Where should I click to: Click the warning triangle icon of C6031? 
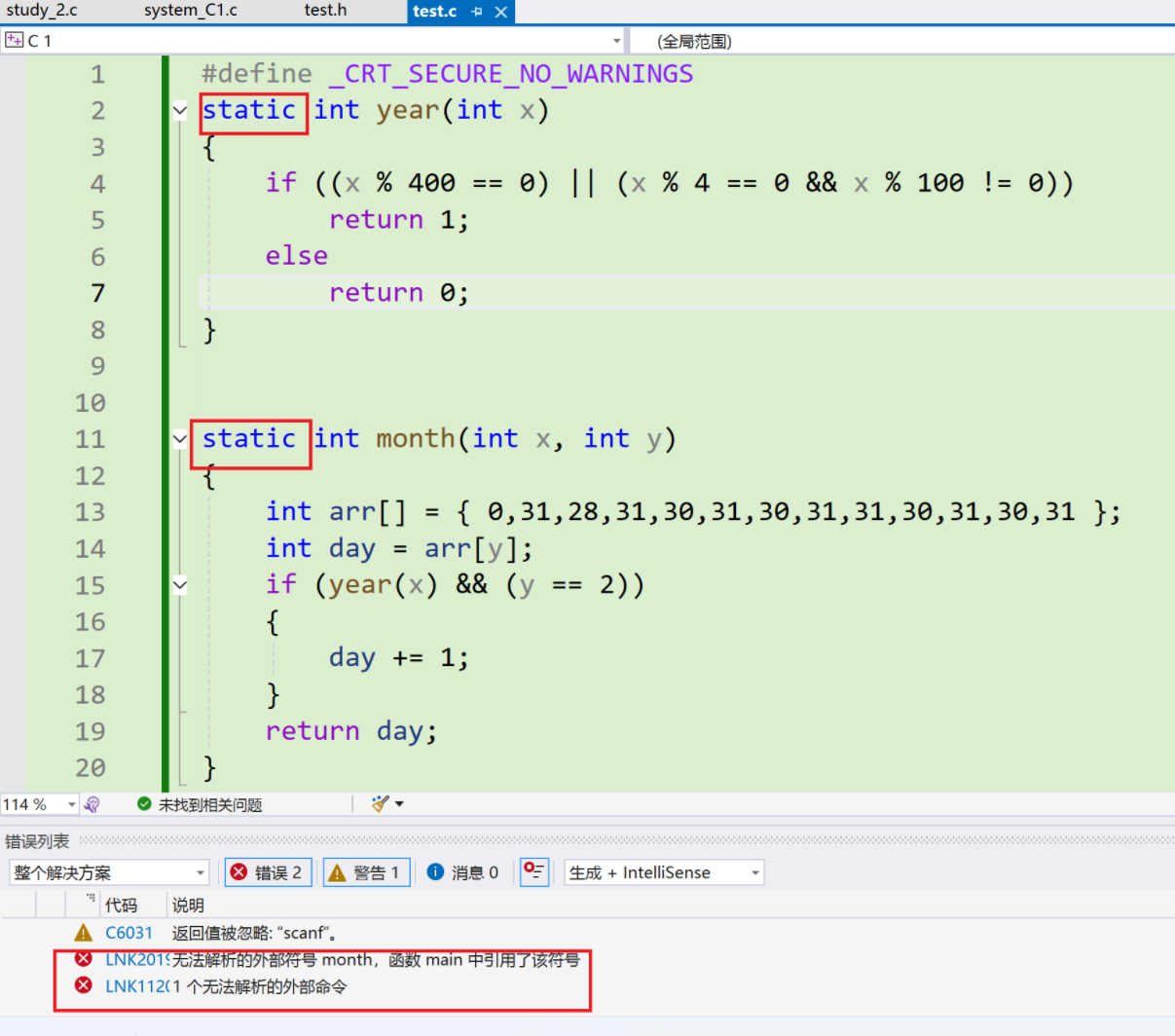pos(84,933)
